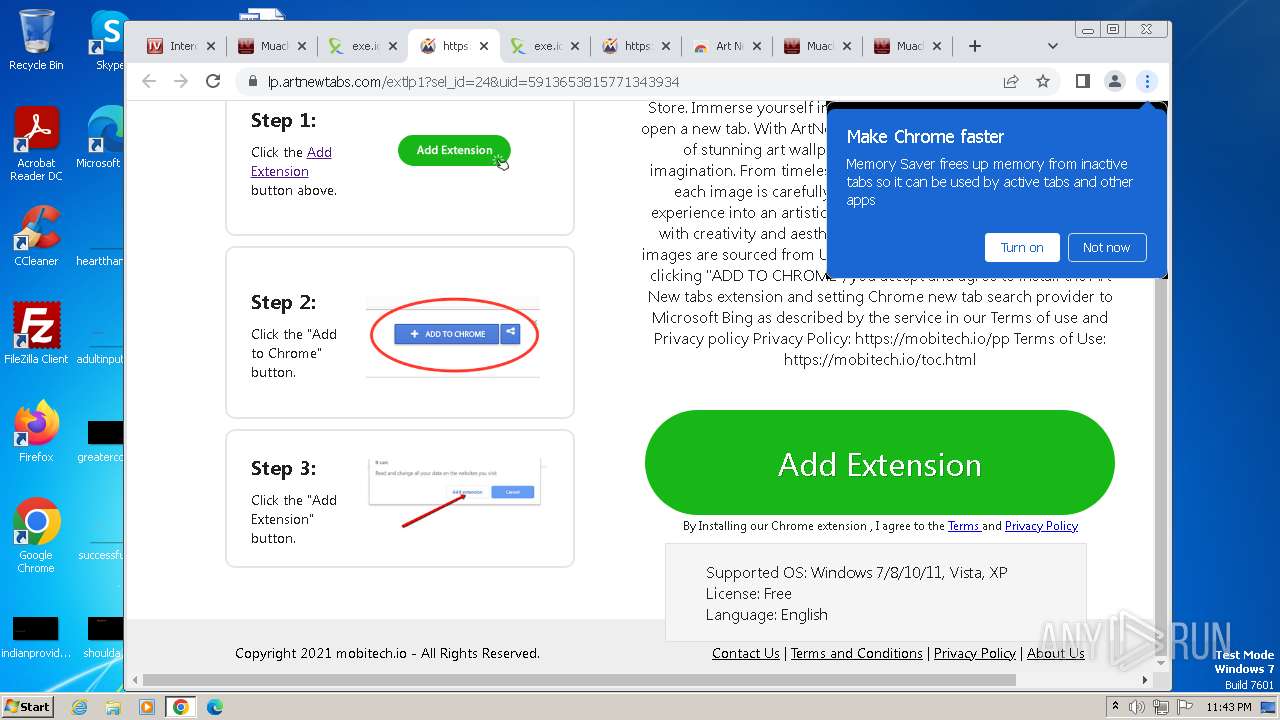Open new tab with plus button
The image size is (1280, 720).
click(975, 46)
